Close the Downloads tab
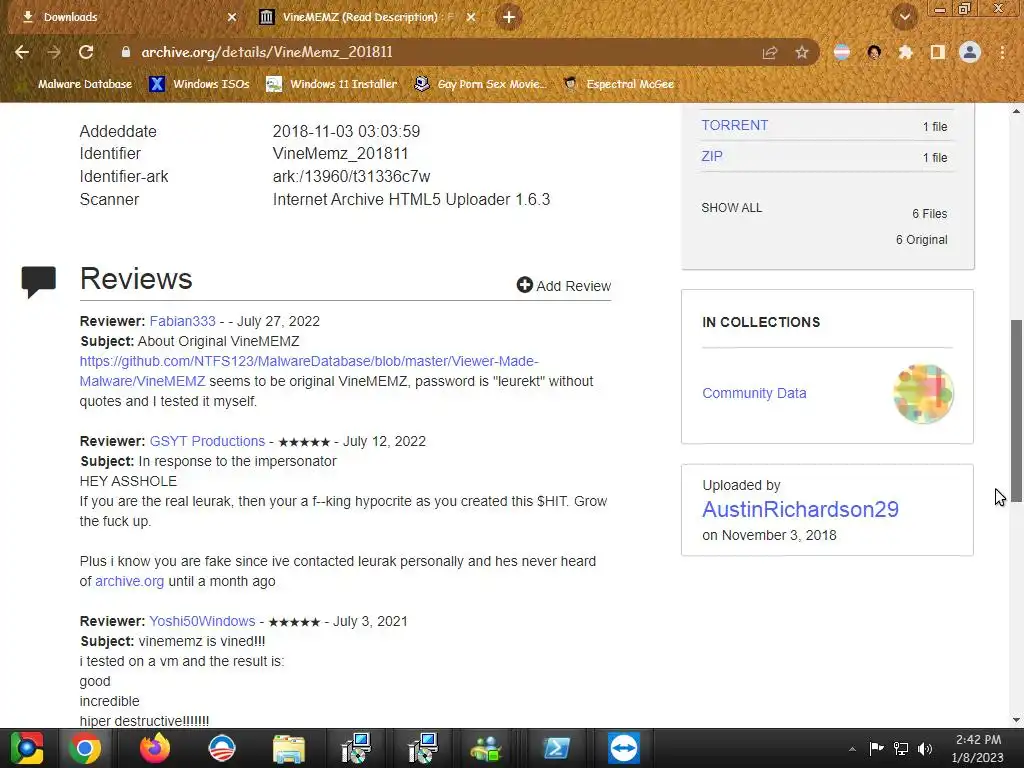 (x=232, y=18)
